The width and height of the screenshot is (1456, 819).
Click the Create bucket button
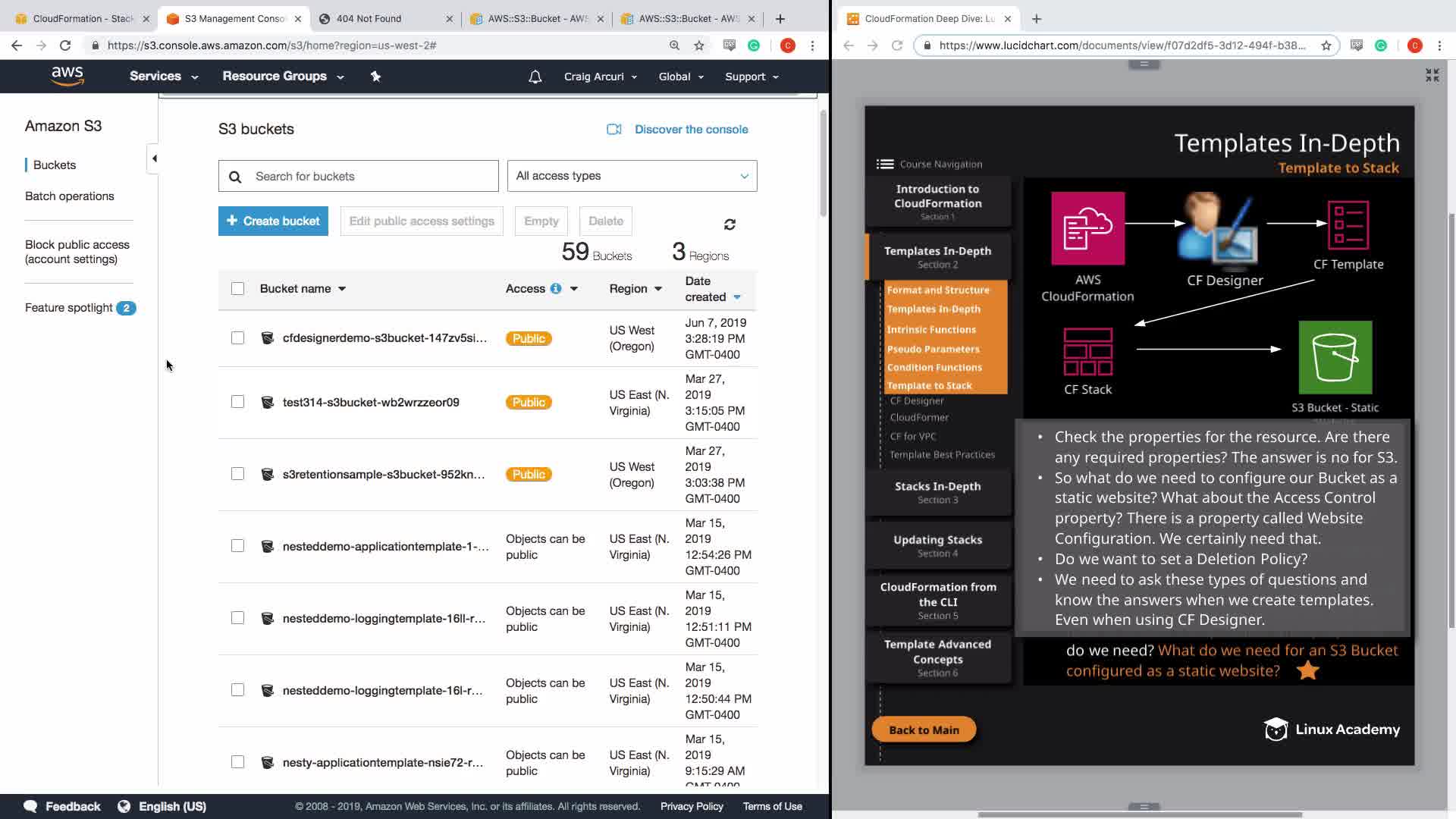[x=273, y=221]
